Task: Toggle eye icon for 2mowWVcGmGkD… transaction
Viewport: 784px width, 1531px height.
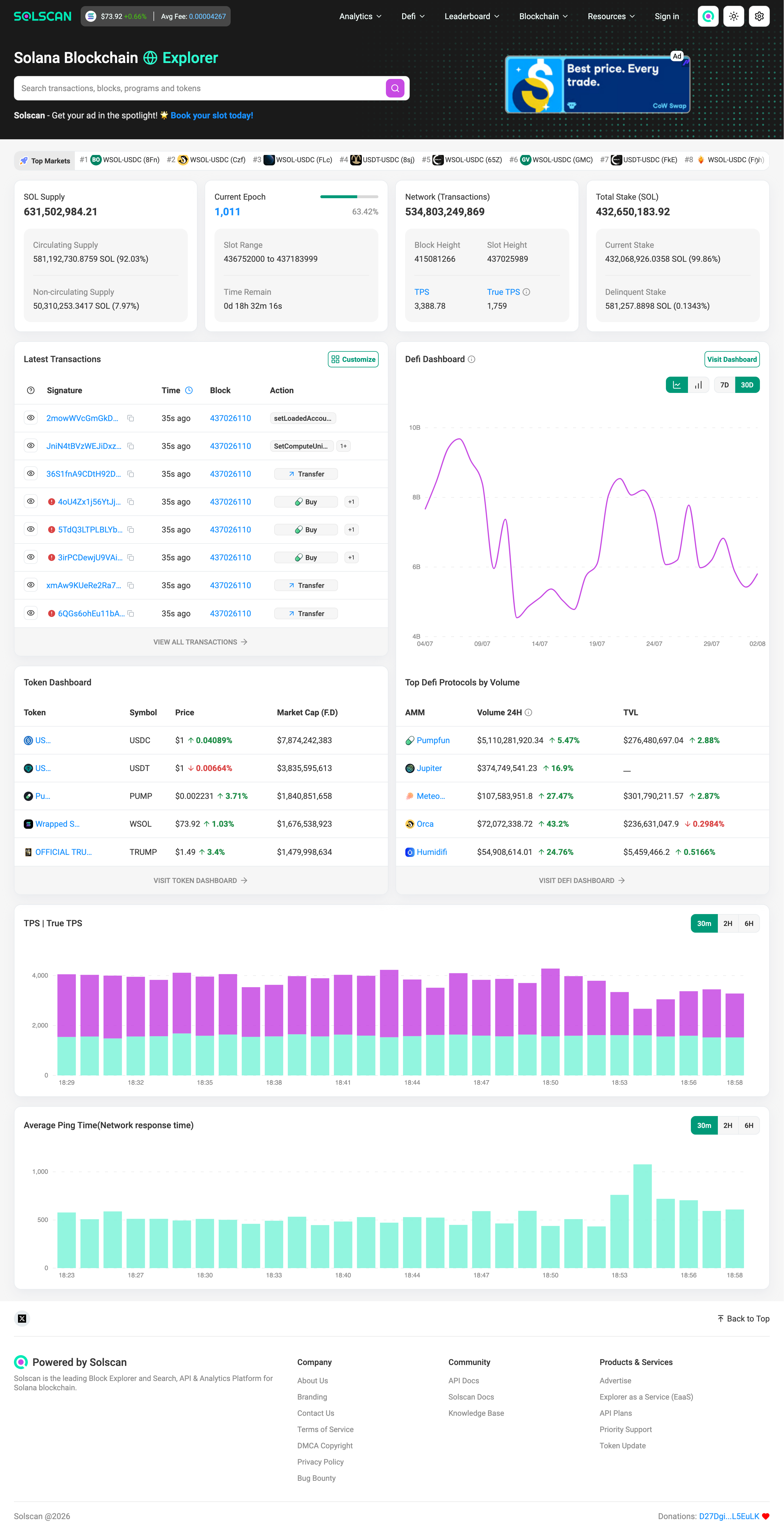Action: (31, 418)
